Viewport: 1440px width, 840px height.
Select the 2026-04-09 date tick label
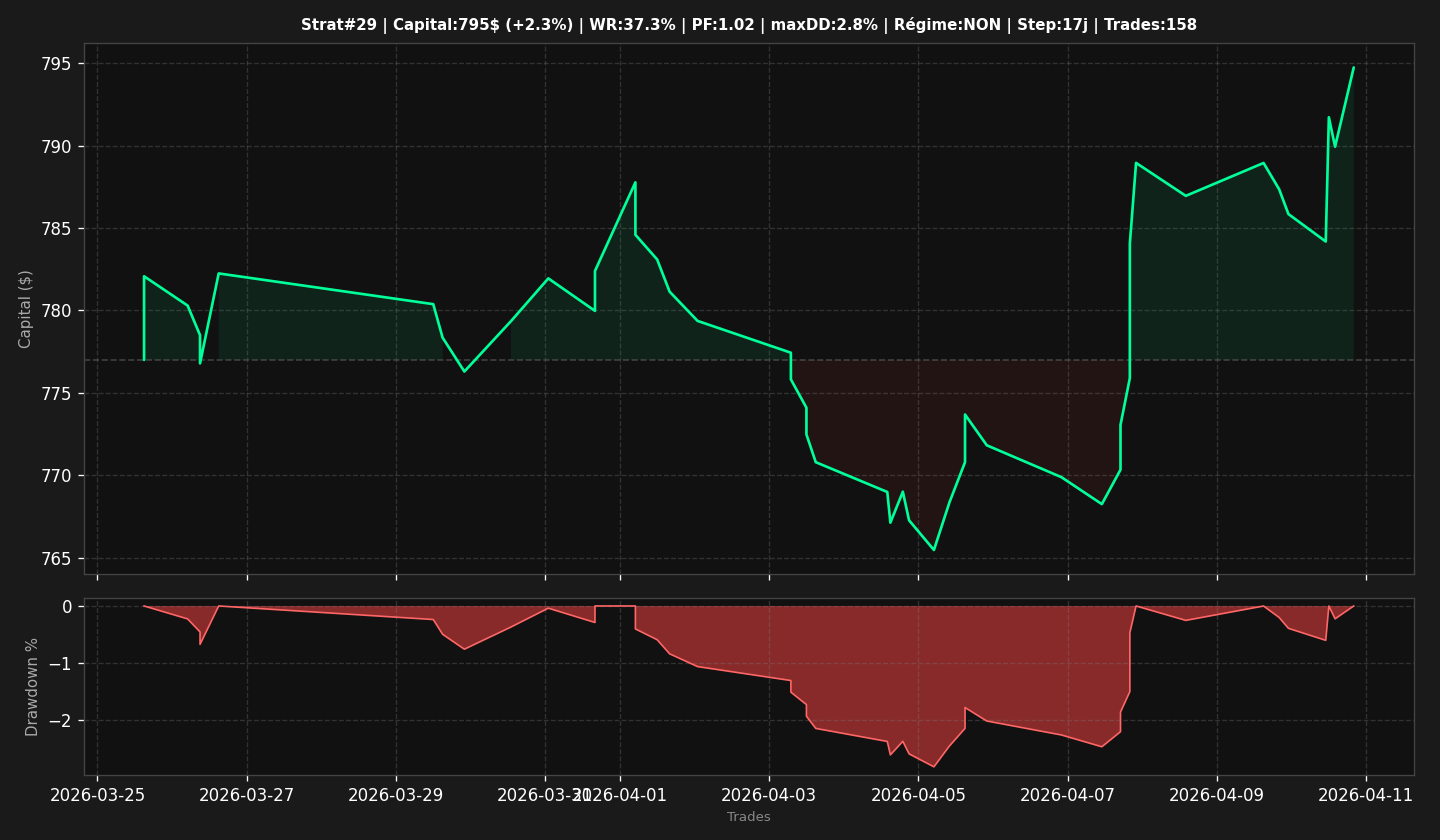click(1217, 795)
